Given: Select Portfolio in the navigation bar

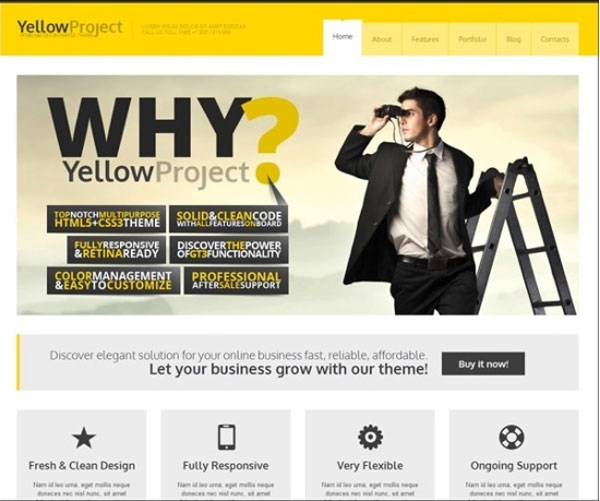Looking at the screenshot, I should click(472, 39).
